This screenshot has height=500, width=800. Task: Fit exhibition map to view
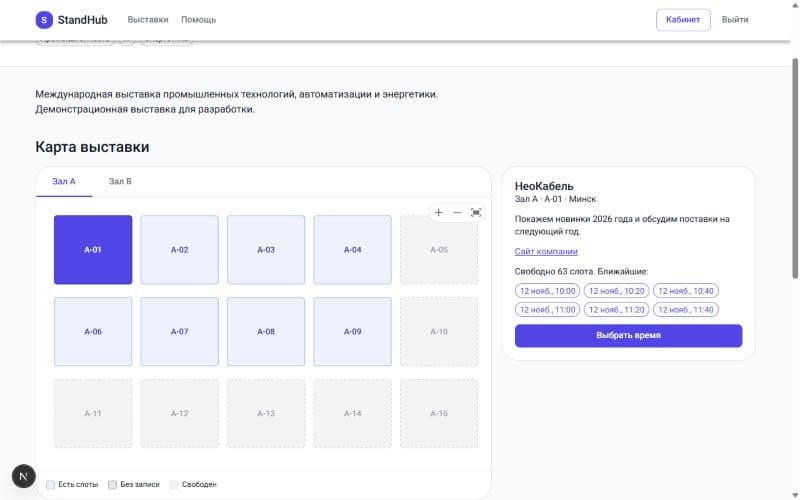(x=476, y=213)
